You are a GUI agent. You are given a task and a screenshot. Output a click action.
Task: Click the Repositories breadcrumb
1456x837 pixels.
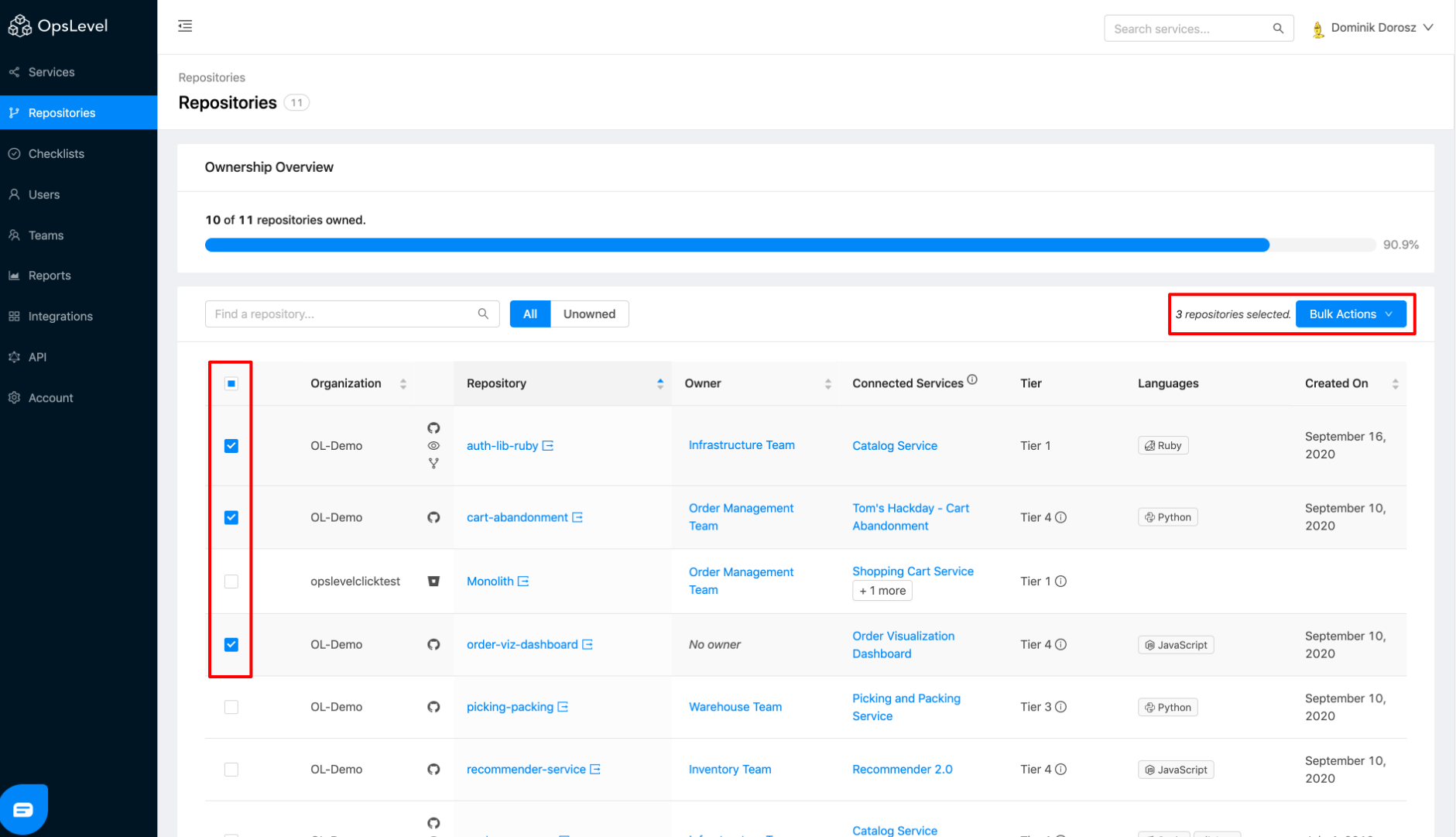pyautogui.click(x=211, y=77)
